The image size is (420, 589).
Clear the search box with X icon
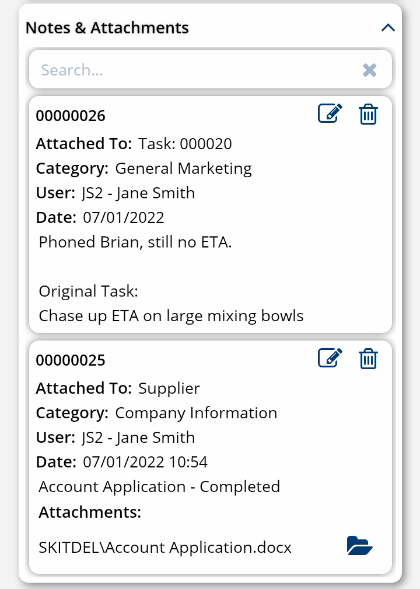tap(369, 70)
